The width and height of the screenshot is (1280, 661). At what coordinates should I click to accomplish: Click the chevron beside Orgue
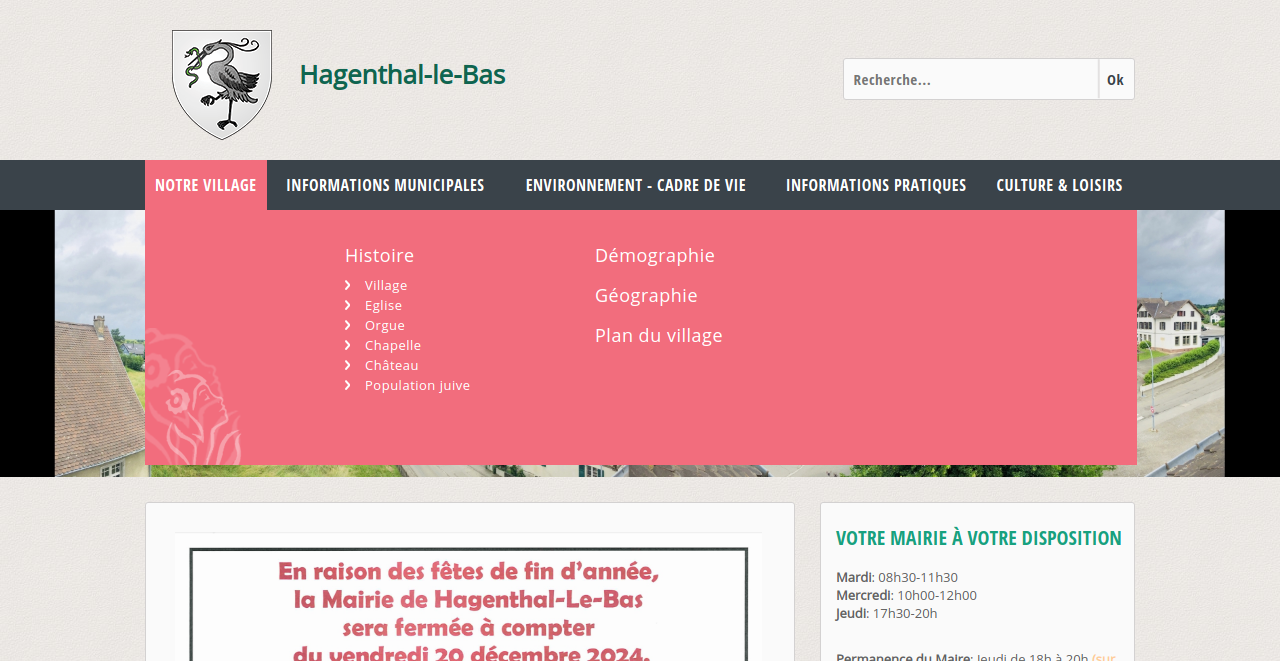click(x=348, y=325)
